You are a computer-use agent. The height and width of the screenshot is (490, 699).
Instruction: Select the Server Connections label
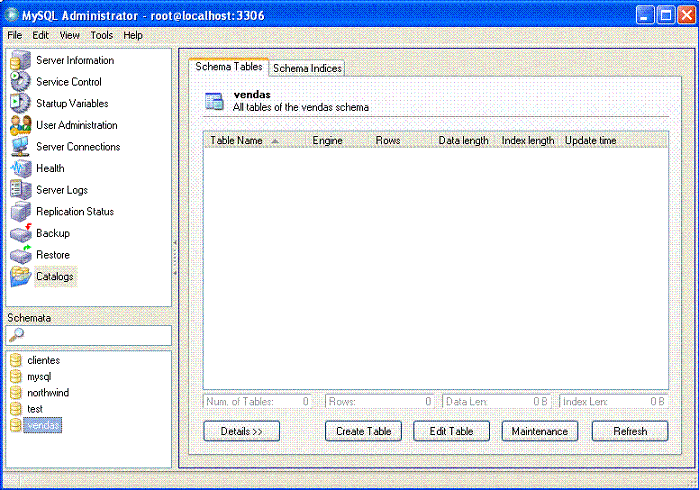(x=78, y=146)
